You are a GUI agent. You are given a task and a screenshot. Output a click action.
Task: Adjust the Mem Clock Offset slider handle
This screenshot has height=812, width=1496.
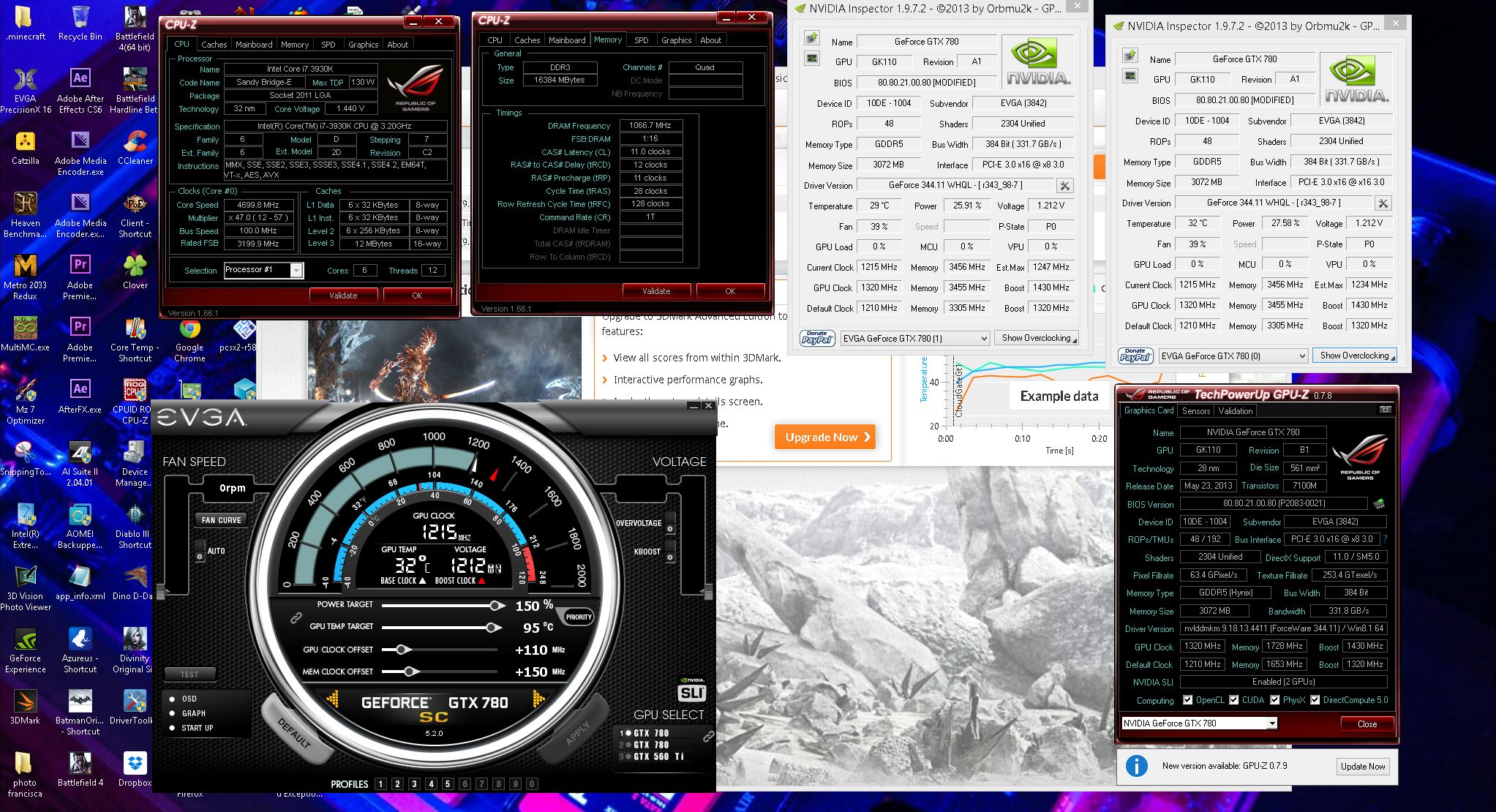411,672
